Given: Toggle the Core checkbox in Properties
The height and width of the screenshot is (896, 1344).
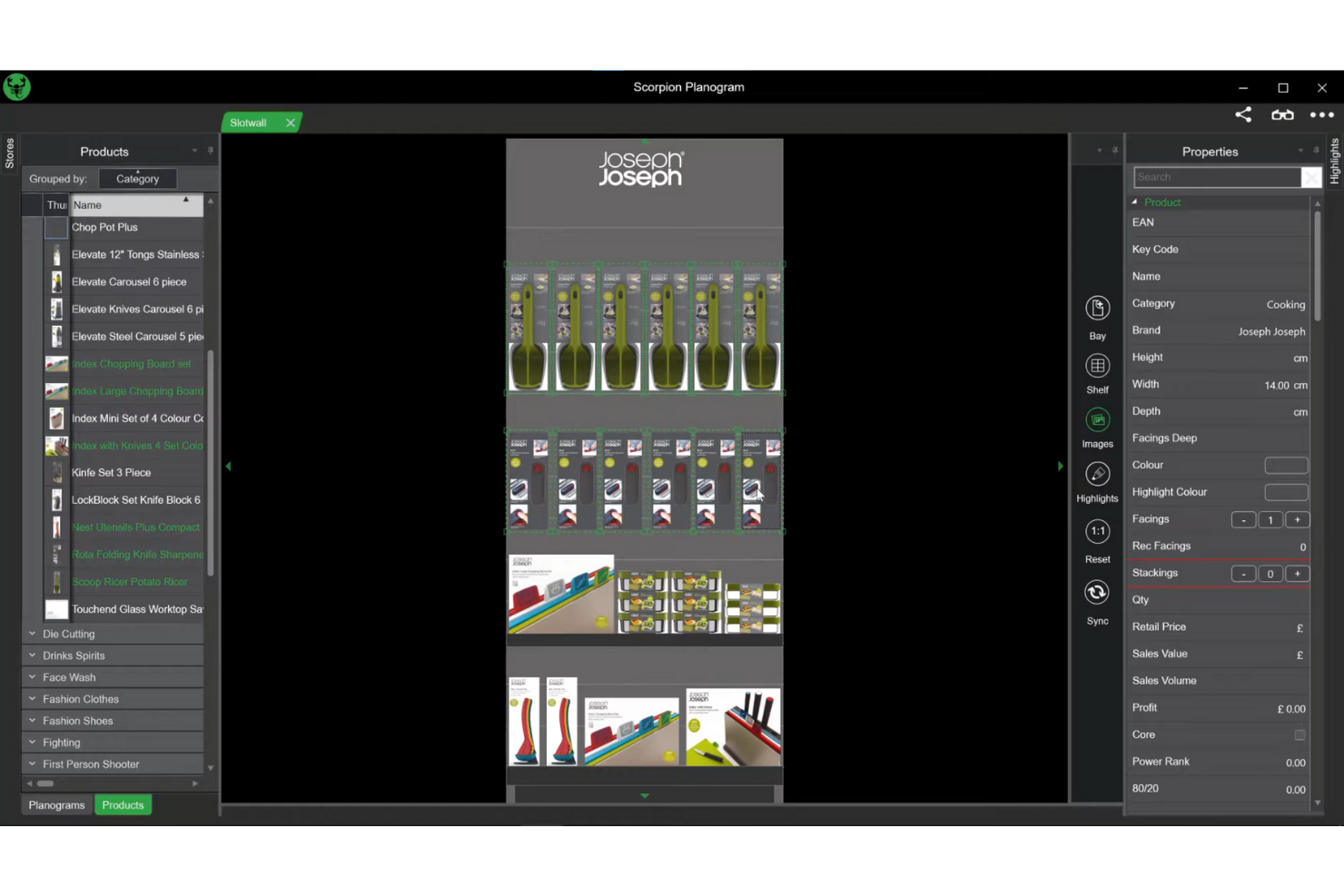Looking at the screenshot, I should 1300,734.
